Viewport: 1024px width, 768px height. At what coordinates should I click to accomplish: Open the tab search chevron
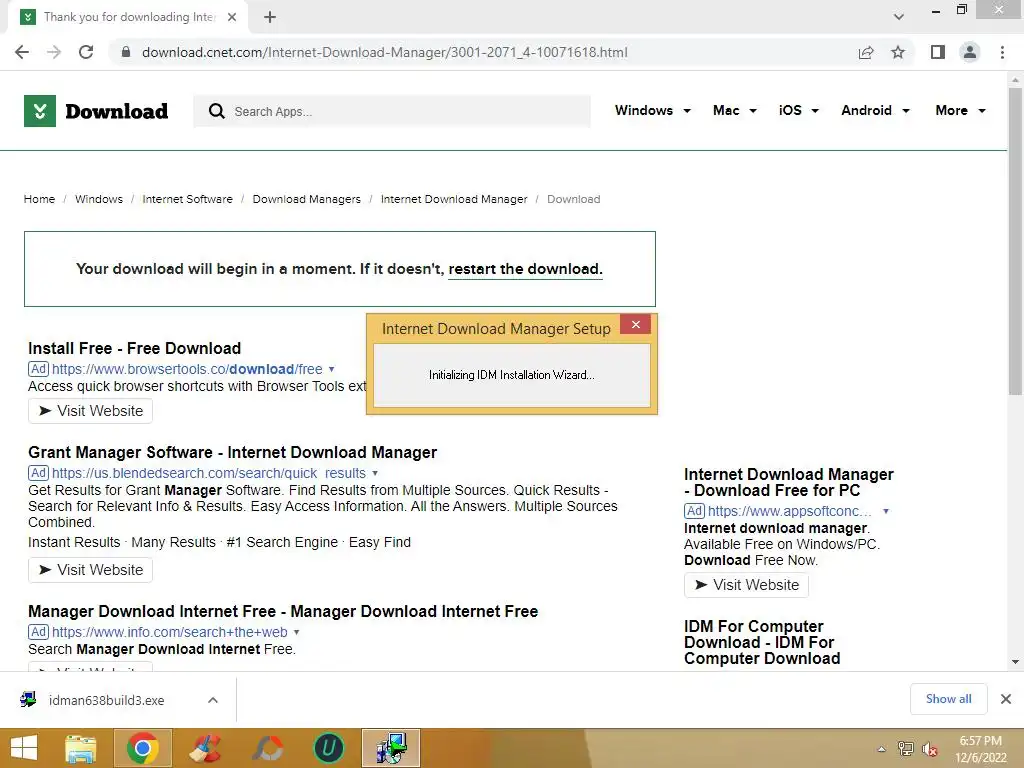(899, 17)
